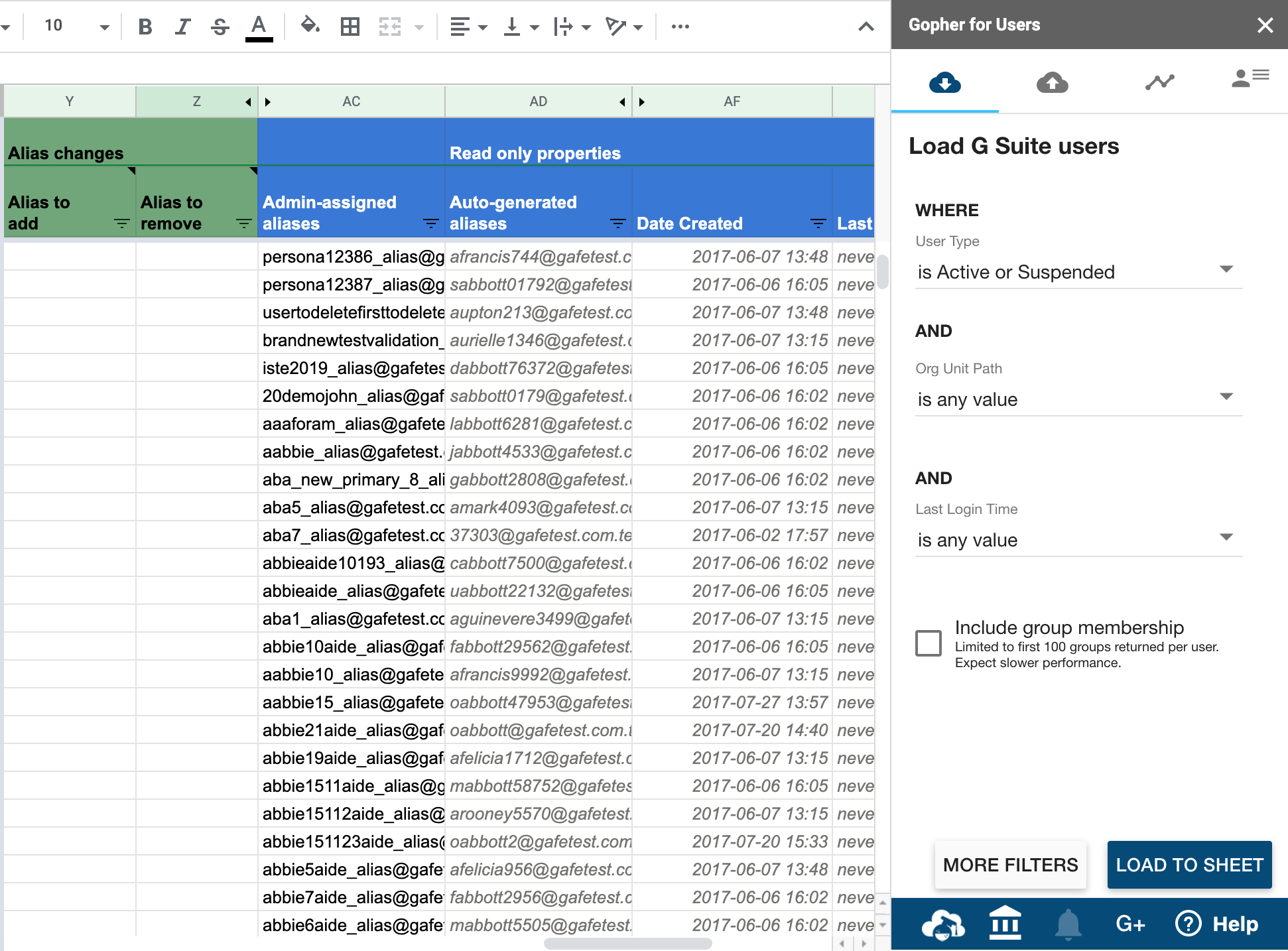Open the G+ icon in footer
Image resolution: width=1288 pixels, height=951 pixels.
[x=1130, y=924]
